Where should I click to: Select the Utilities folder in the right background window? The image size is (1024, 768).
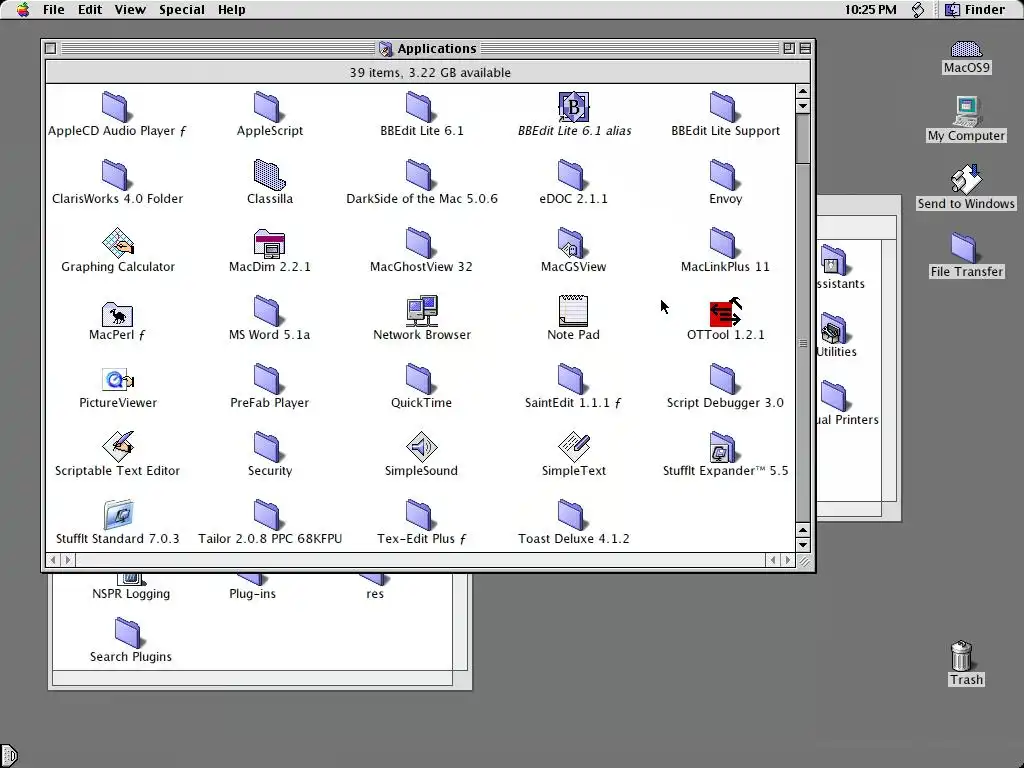coord(833,328)
